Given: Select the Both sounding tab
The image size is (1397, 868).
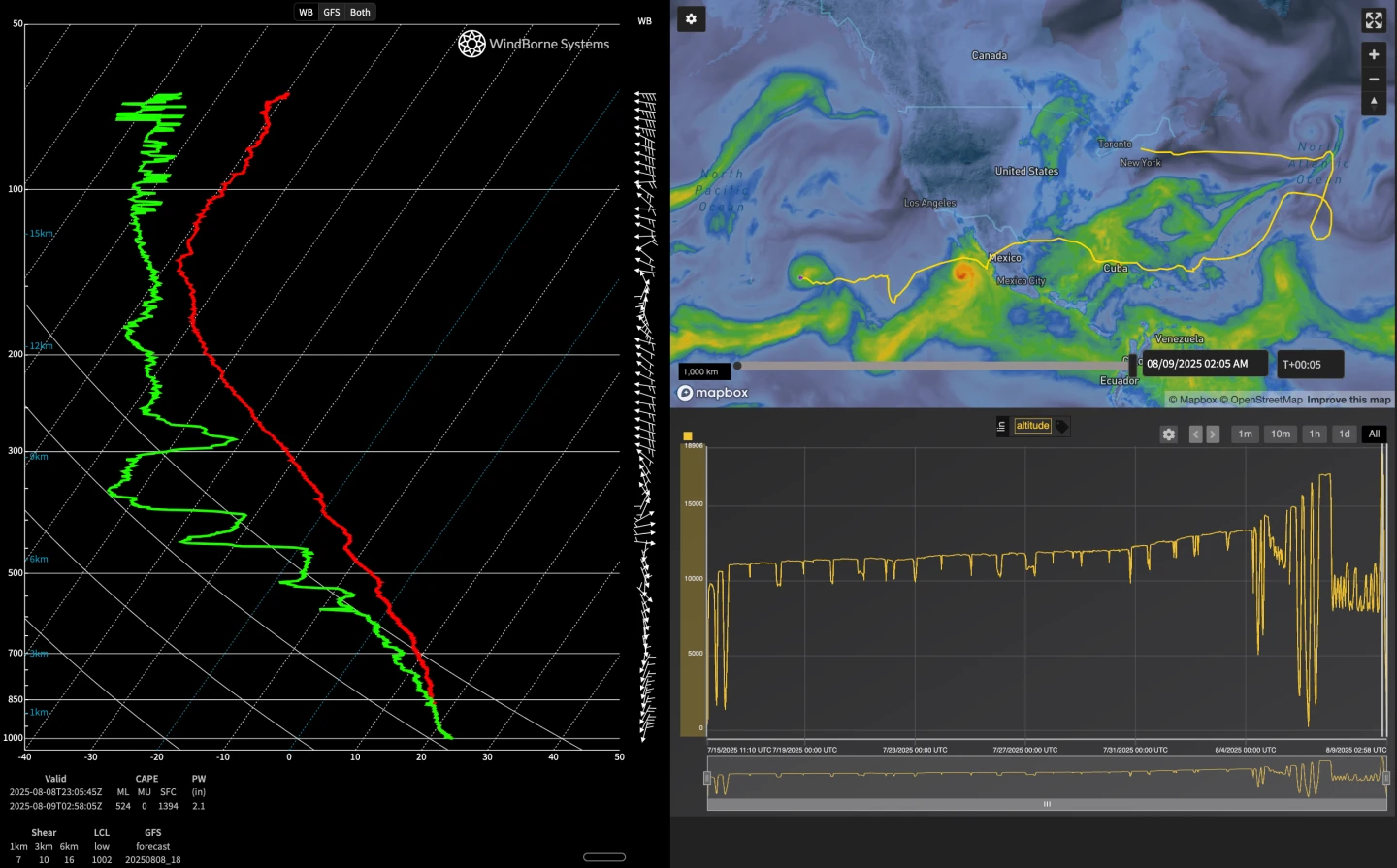Looking at the screenshot, I should coord(360,12).
